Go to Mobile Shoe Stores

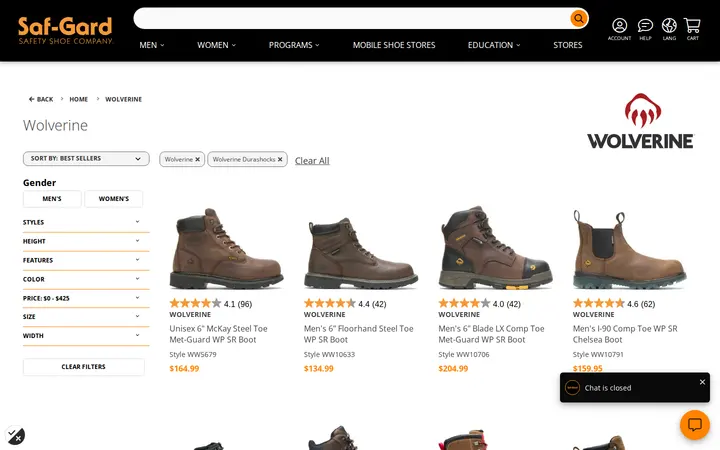pyautogui.click(x=394, y=45)
